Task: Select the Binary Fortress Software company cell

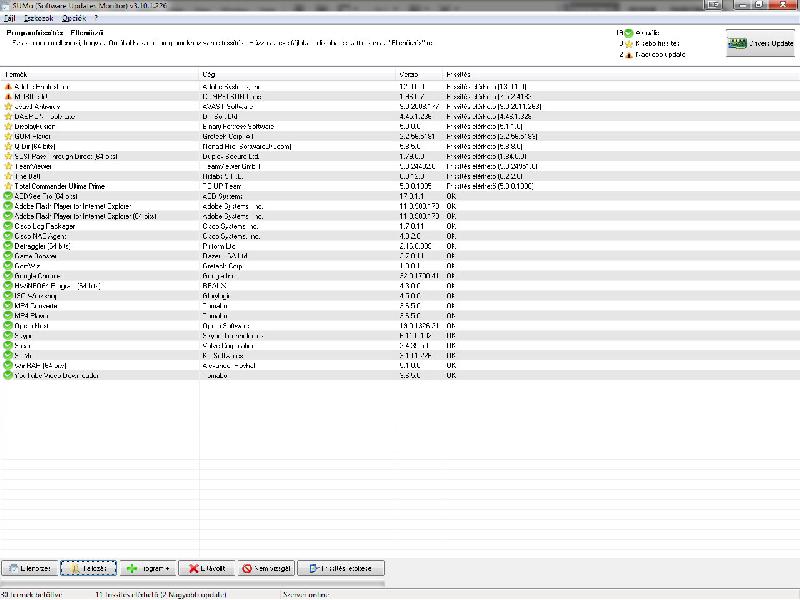Action: click(x=238, y=127)
